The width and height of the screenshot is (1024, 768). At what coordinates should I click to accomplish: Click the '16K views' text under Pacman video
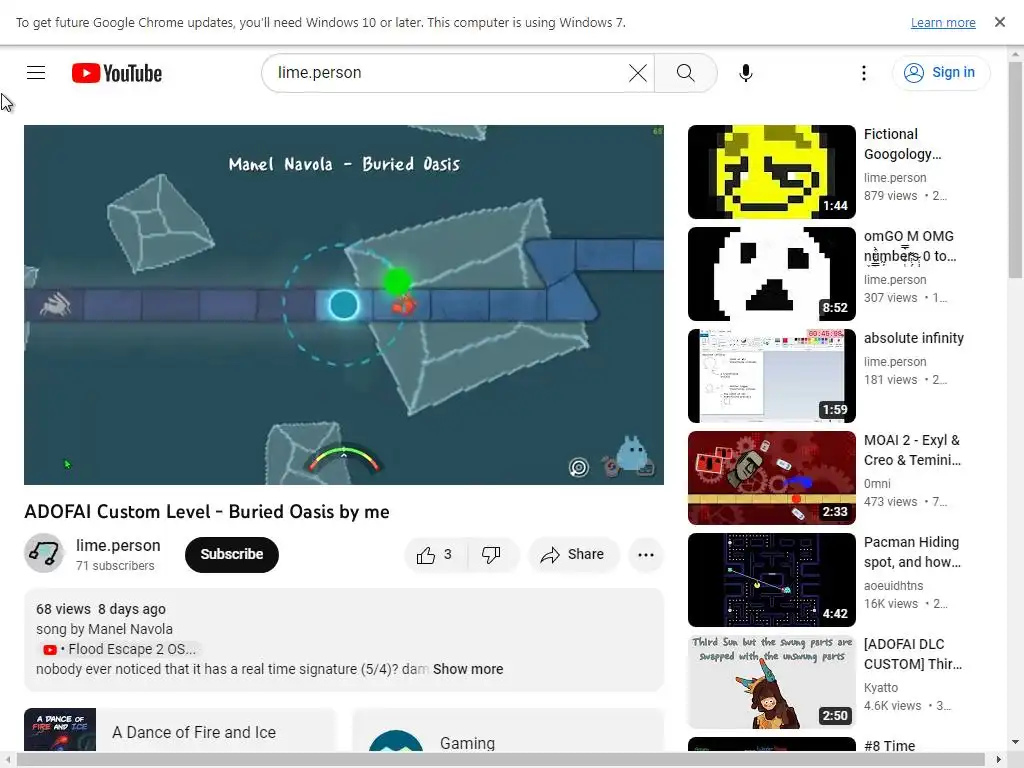pyautogui.click(x=891, y=603)
